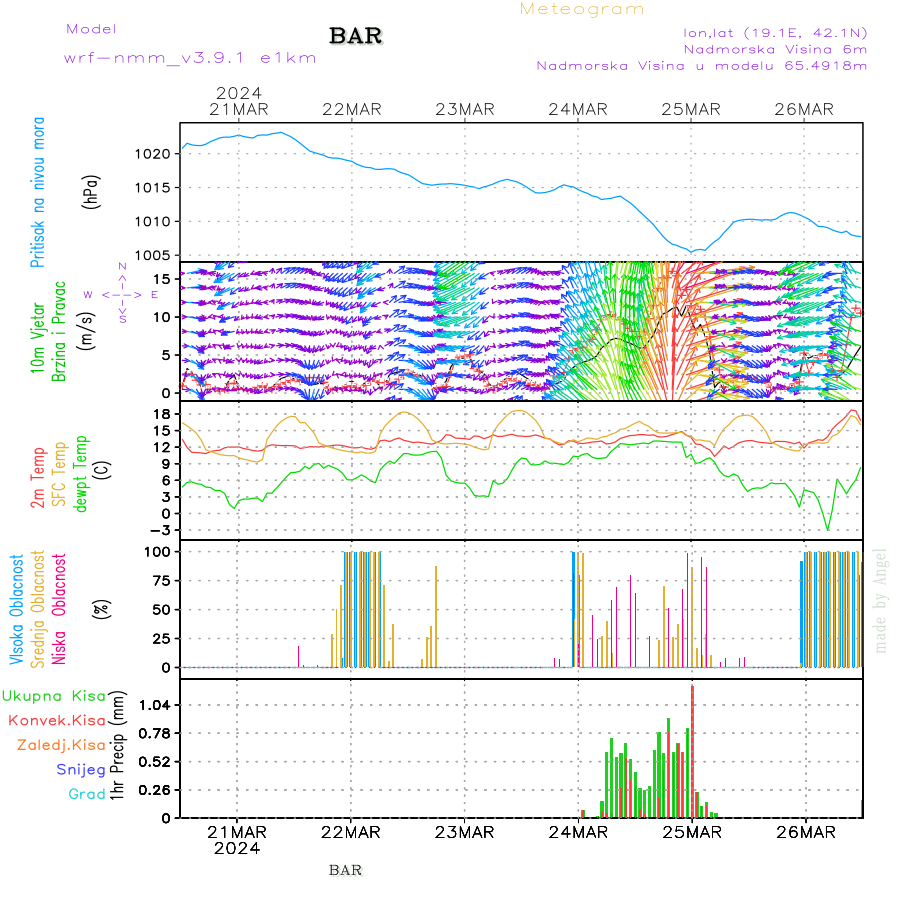Click the orange "Zaledj.Kisa" legend entry

click(x=61, y=746)
